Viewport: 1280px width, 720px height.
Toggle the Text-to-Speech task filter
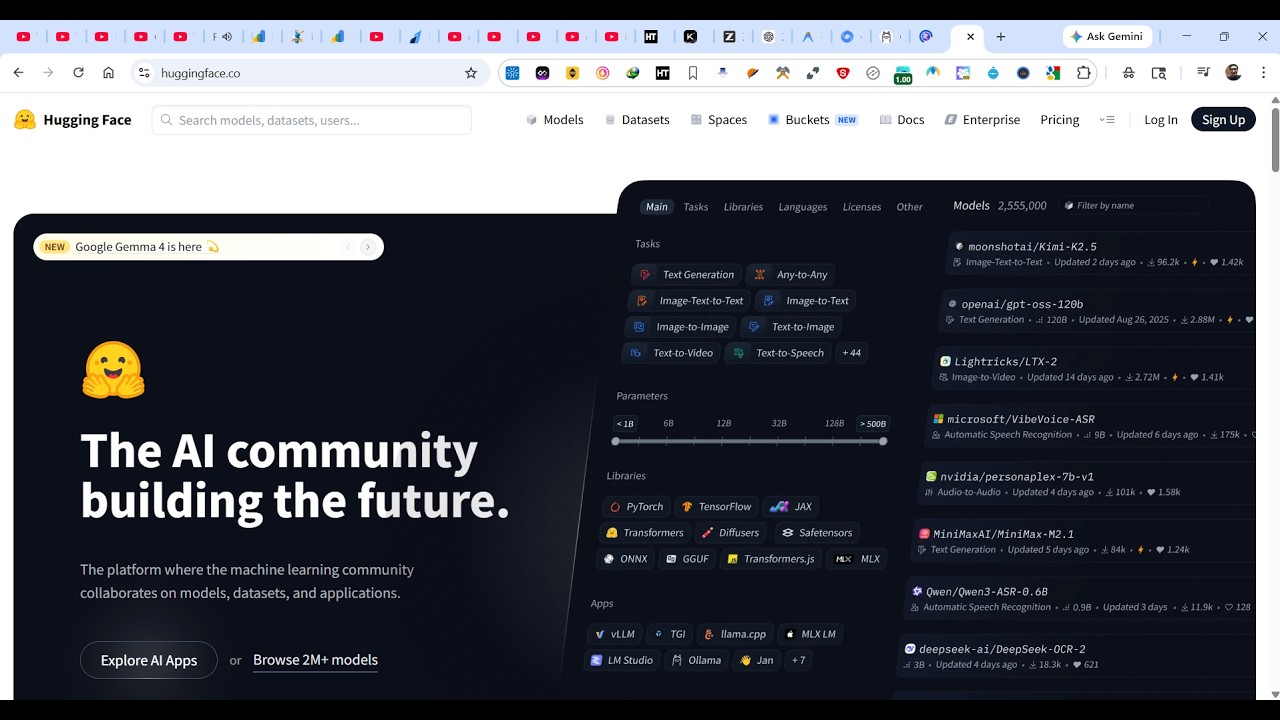pyautogui.click(x=778, y=353)
